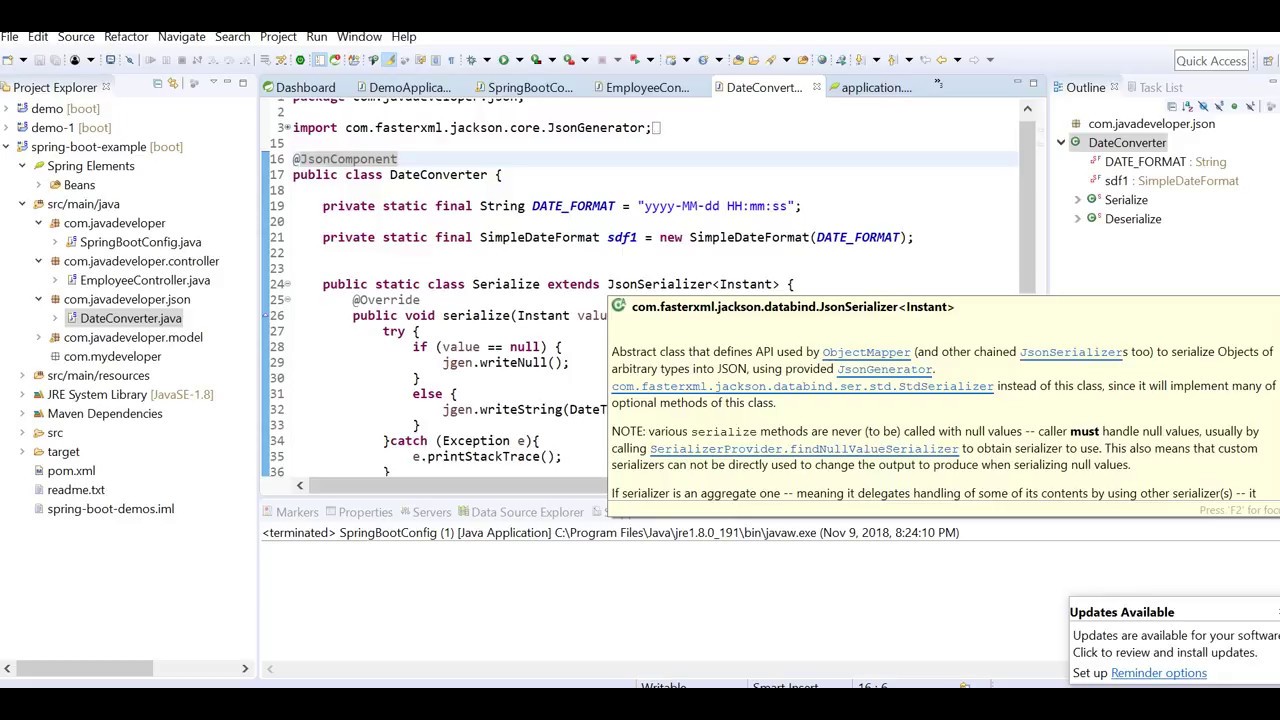Open the Window menu
1280x720 pixels.
point(359,36)
